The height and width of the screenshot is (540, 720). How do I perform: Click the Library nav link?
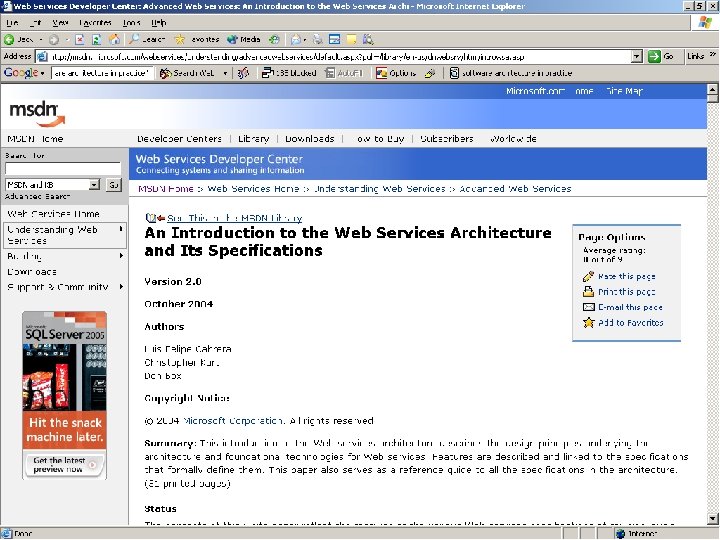point(253,139)
